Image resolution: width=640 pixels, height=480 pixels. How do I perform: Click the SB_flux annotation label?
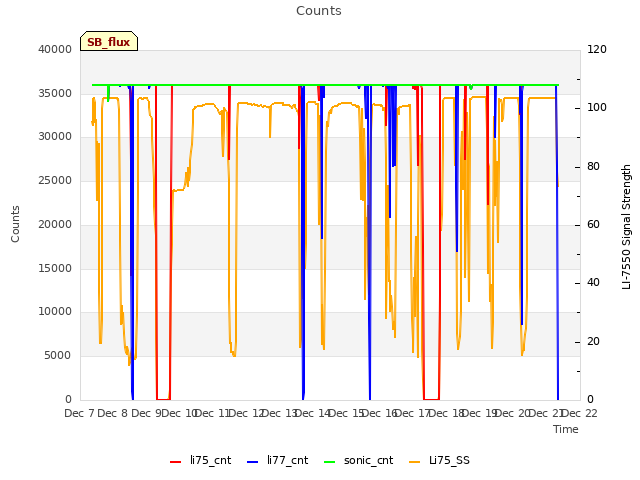(x=109, y=41)
